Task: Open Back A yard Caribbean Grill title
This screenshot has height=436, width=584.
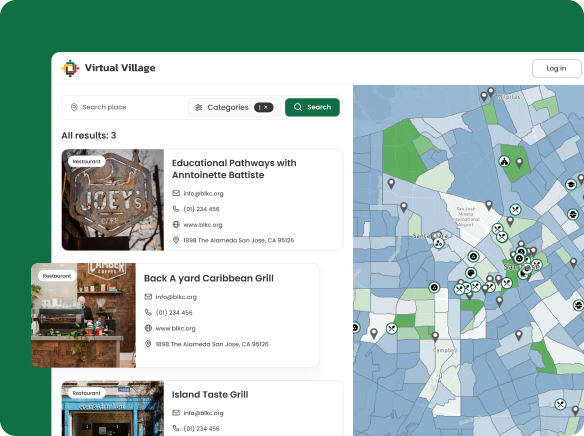Action: (209, 279)
